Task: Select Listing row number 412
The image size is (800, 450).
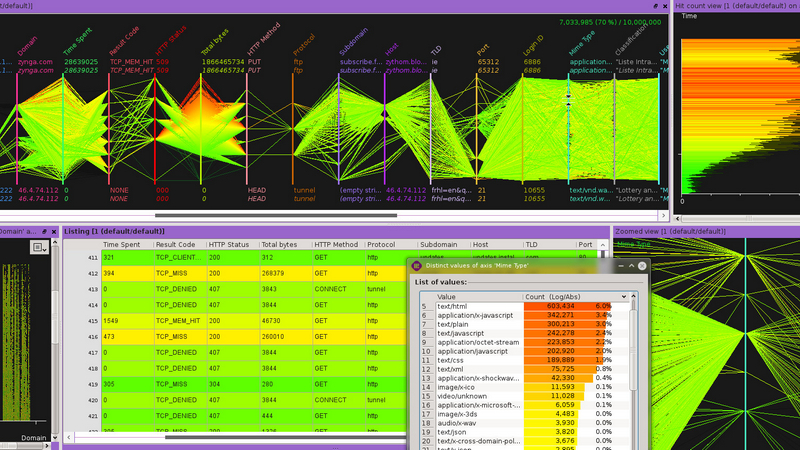Action: (92, 273)
